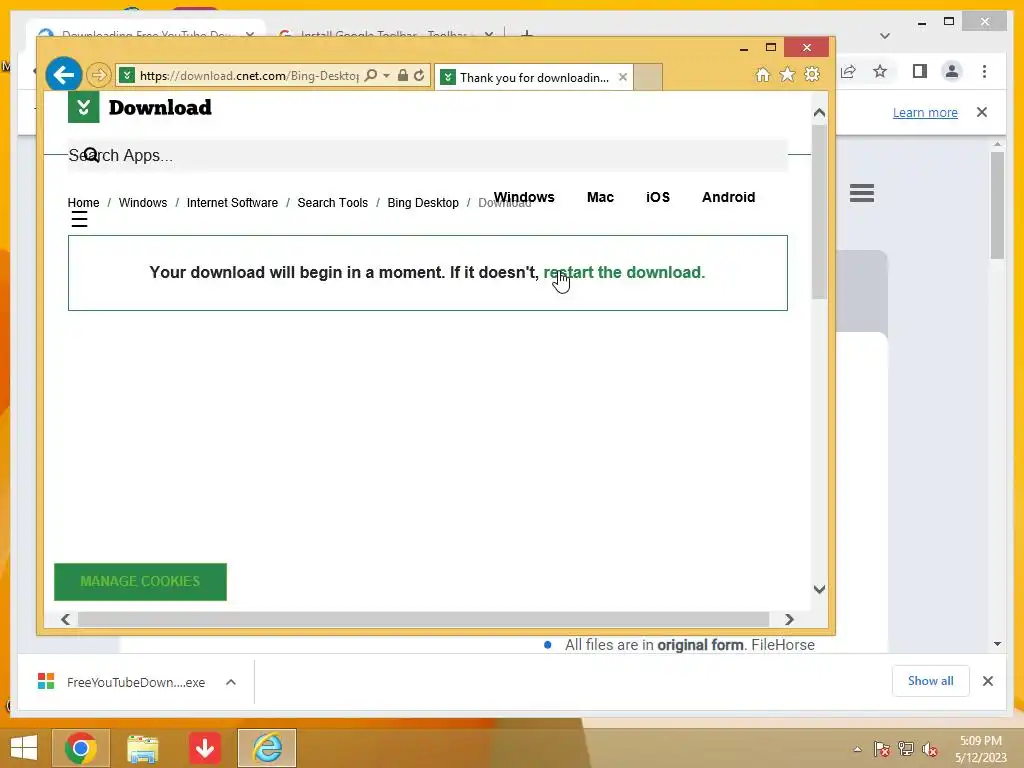Open the red download app in taskbar
This screenshot has width=1024, height=768.
point(204,748)
